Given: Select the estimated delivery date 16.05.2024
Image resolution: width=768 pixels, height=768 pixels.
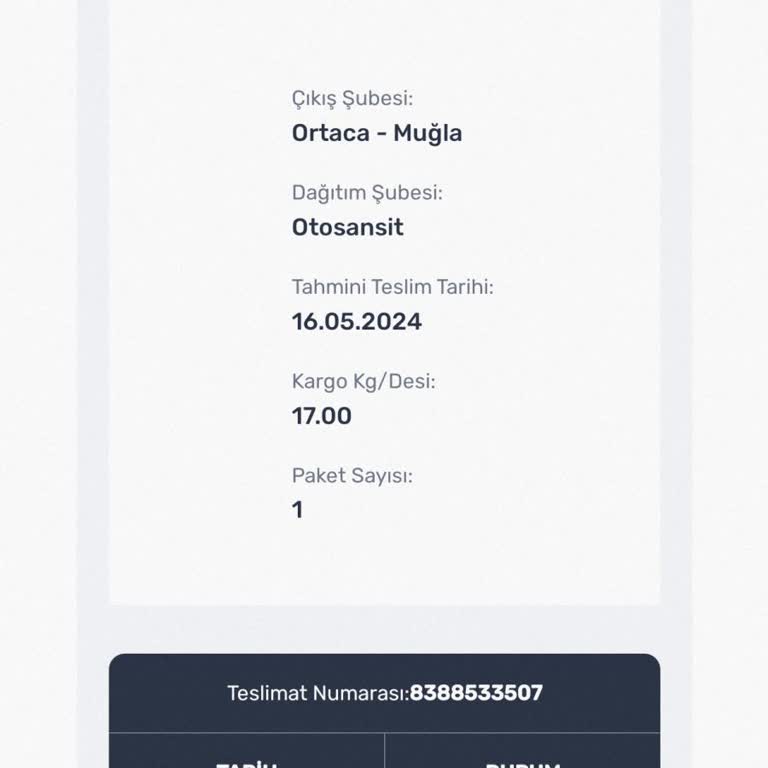Looking at the screenshot, I should (x=357, y=322).
